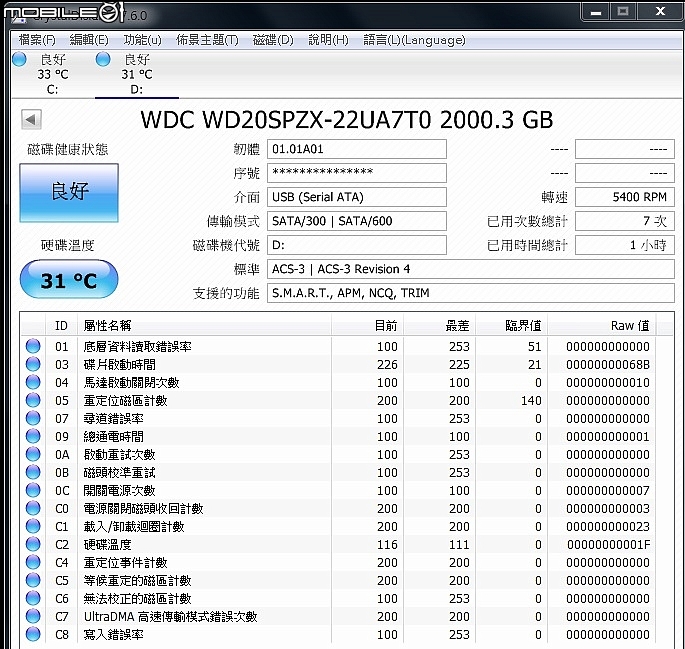This screenshot has width=685, height=649.
Task: Select the 載入/卸載迴圈計數 attribute name
Action: click(134, 527)
